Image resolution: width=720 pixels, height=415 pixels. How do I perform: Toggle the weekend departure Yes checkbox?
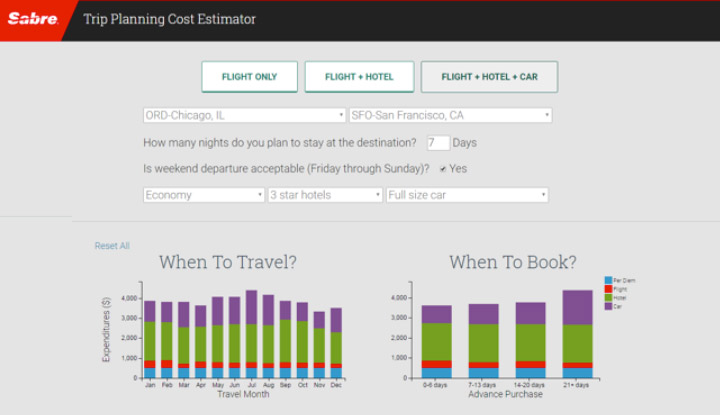[x=443, y=169]
